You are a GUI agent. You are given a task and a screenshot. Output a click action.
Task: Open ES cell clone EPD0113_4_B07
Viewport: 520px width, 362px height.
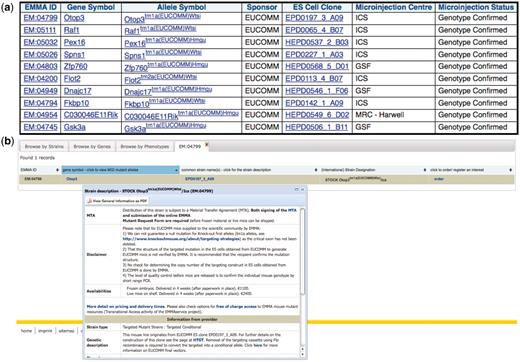point(314,79)
